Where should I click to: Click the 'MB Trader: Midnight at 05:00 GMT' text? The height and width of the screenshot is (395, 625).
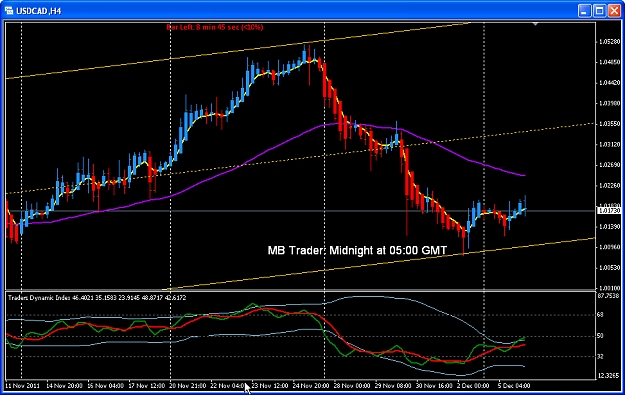pyautogui.click(x=357, y=250)
